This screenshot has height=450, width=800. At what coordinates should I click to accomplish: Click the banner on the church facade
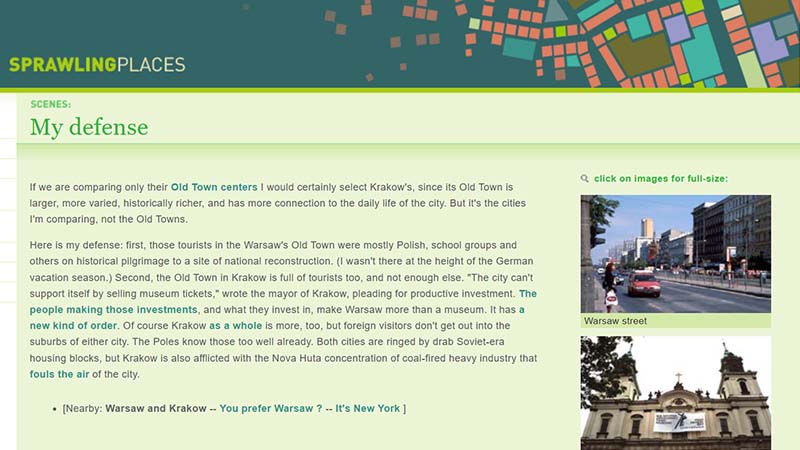(x=679, y=421)
